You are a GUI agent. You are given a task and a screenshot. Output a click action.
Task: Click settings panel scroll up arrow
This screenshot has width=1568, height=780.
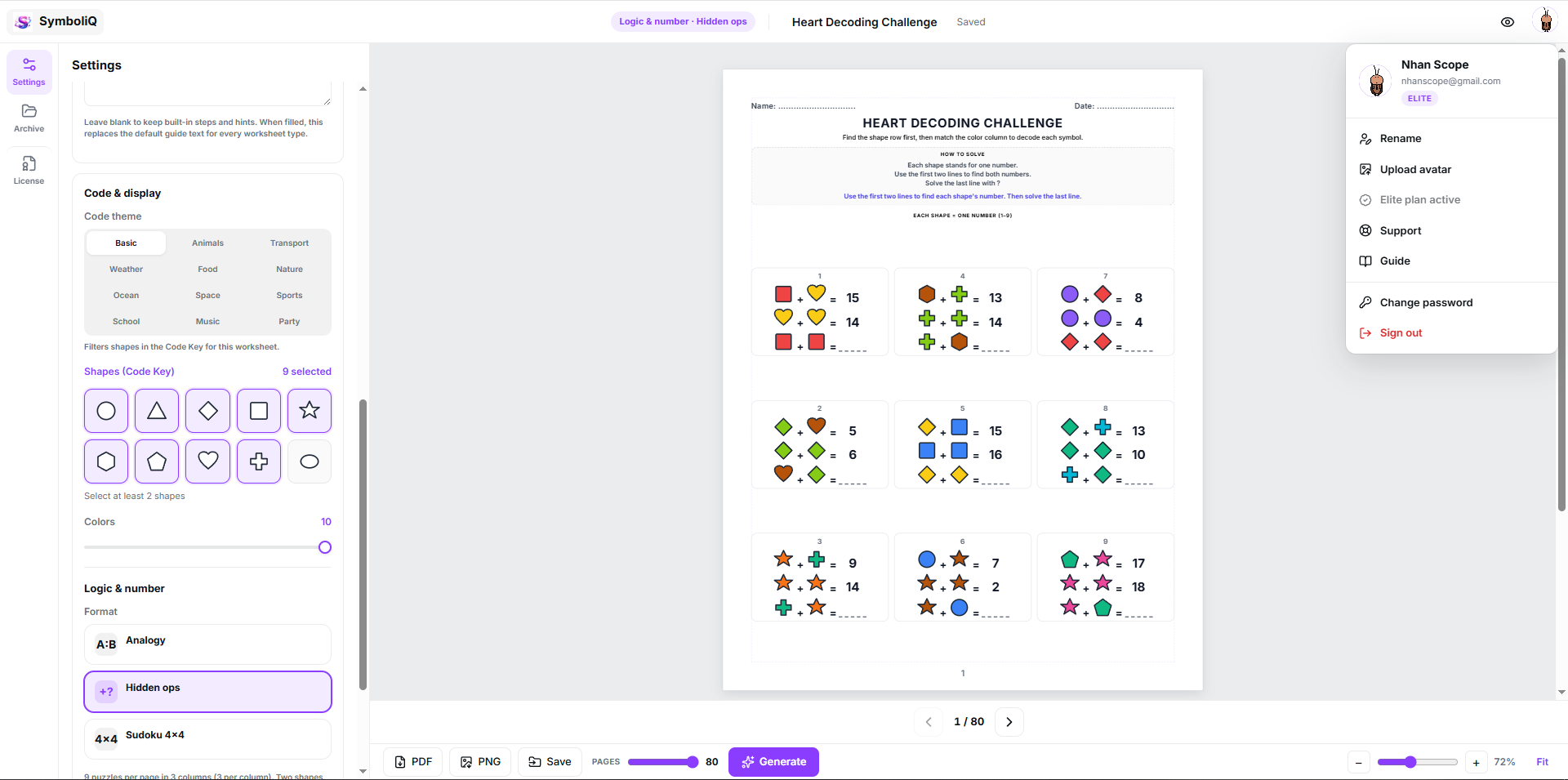(x=363, y=89)
